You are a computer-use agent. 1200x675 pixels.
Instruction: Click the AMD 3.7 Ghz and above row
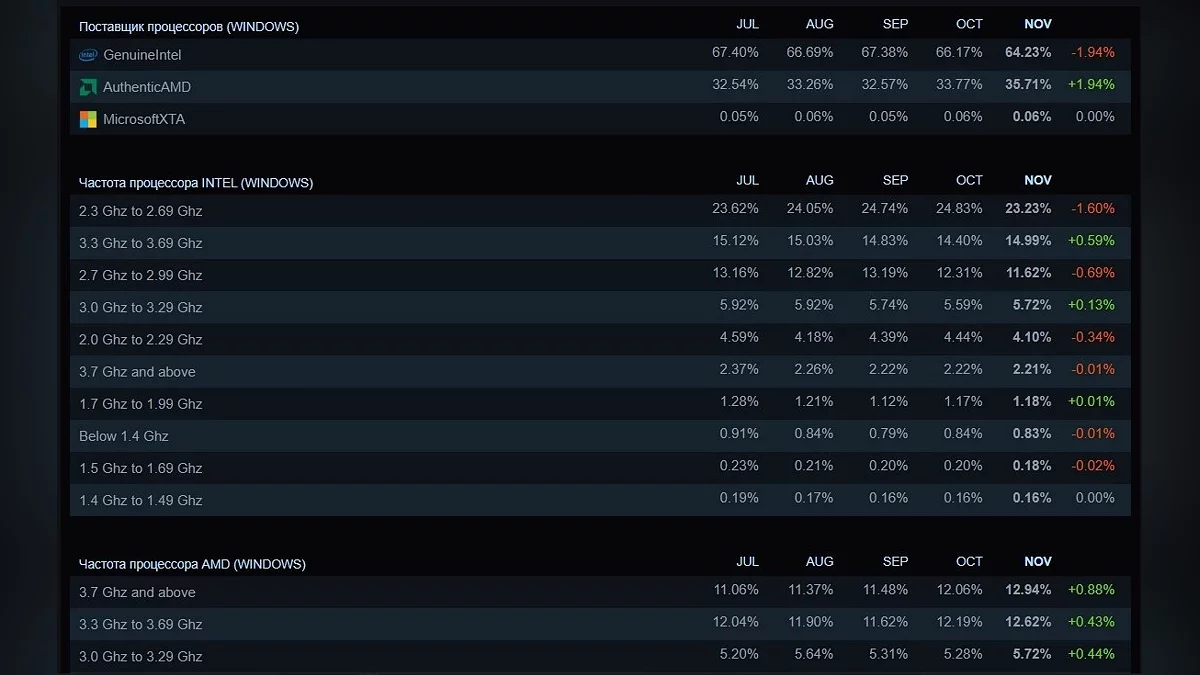[x=137, y=592]
